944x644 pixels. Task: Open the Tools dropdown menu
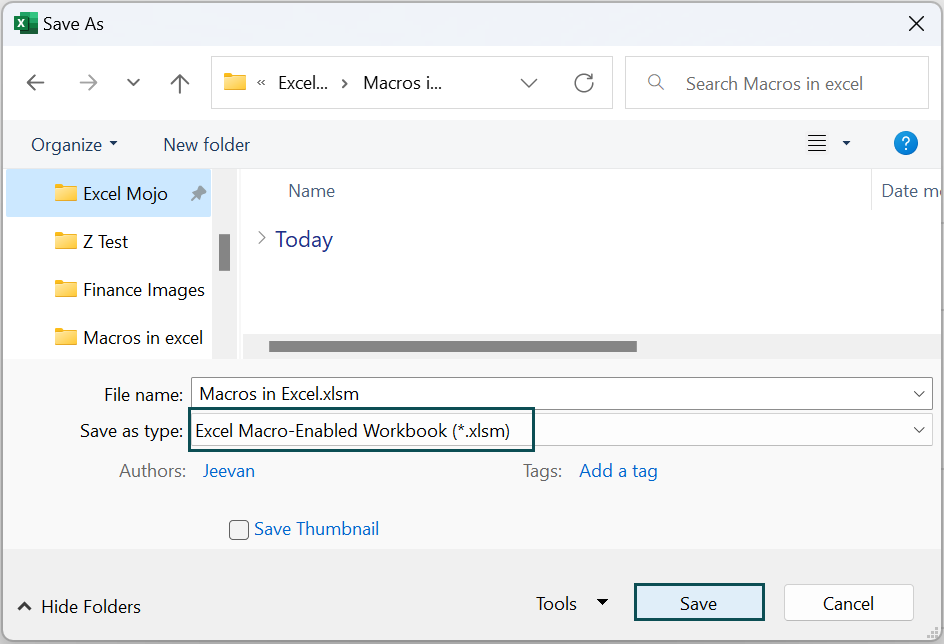coord(571,604)
